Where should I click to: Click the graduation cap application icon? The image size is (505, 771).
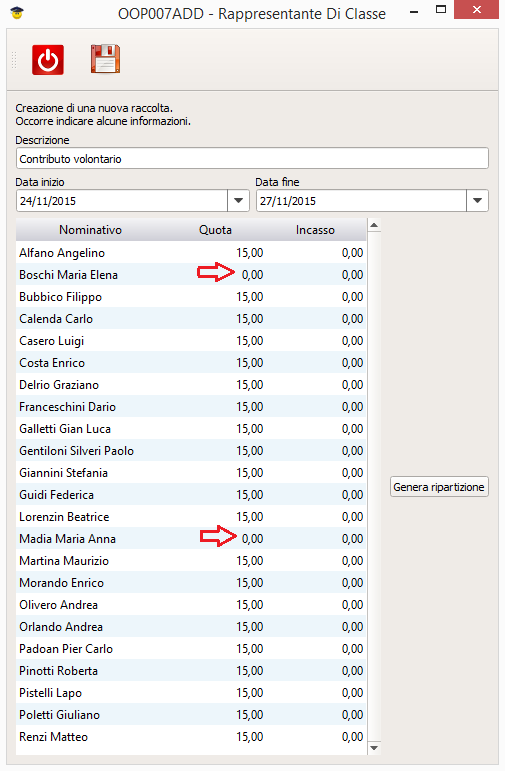[17, 13]
